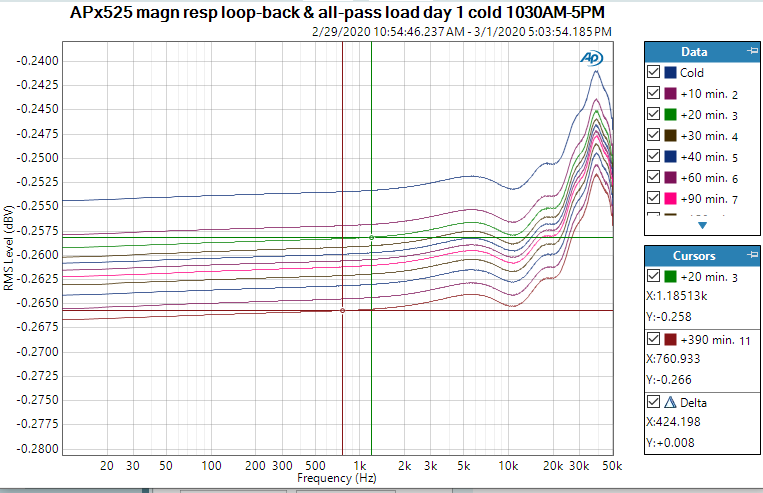
Task: Pin the Data legend panel
Action: tap(752, 51)
